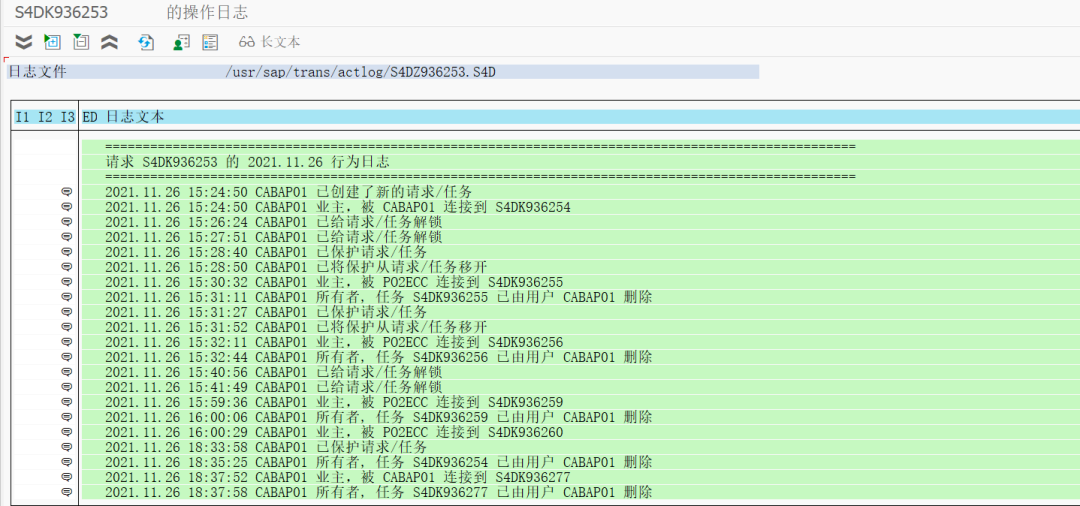Image resolution: width=1080 pixels, height=506 pixels.
Task: Click the 长文本 long text button
Action: [270, 43]
